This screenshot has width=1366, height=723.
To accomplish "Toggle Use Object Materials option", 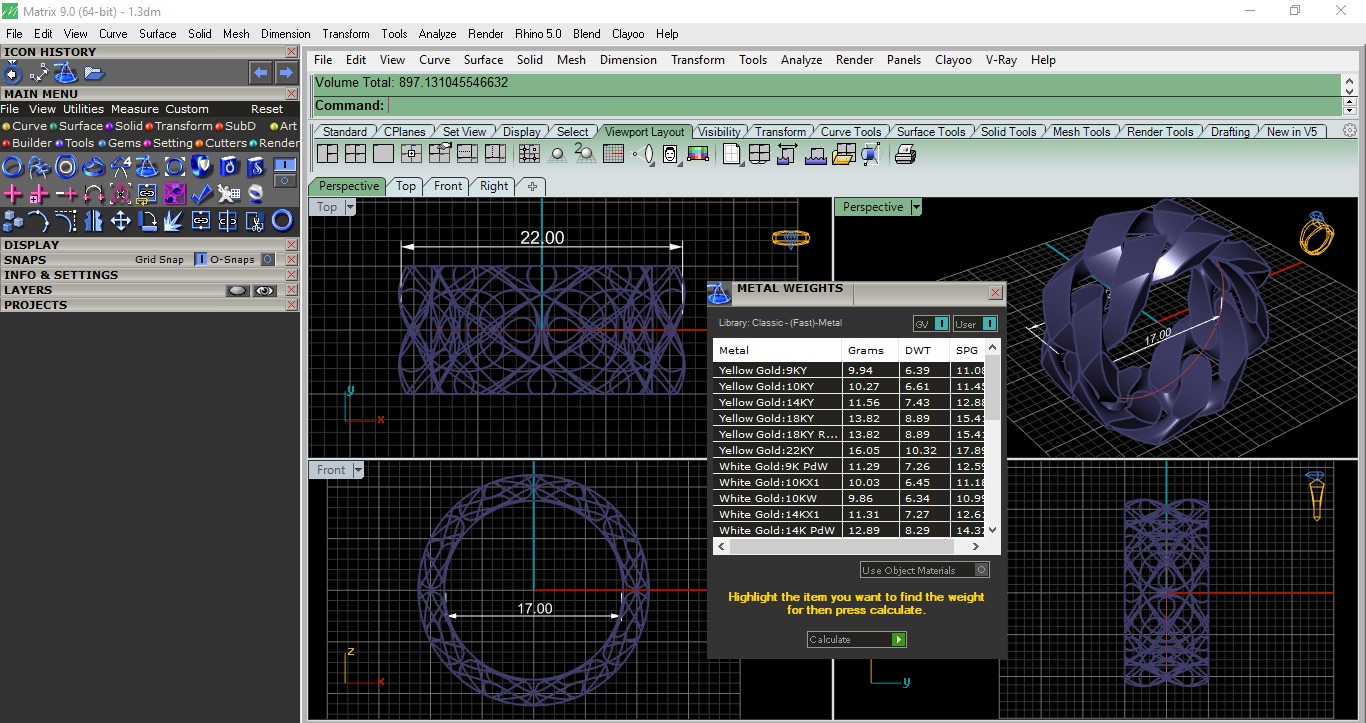I will (925, 570).
